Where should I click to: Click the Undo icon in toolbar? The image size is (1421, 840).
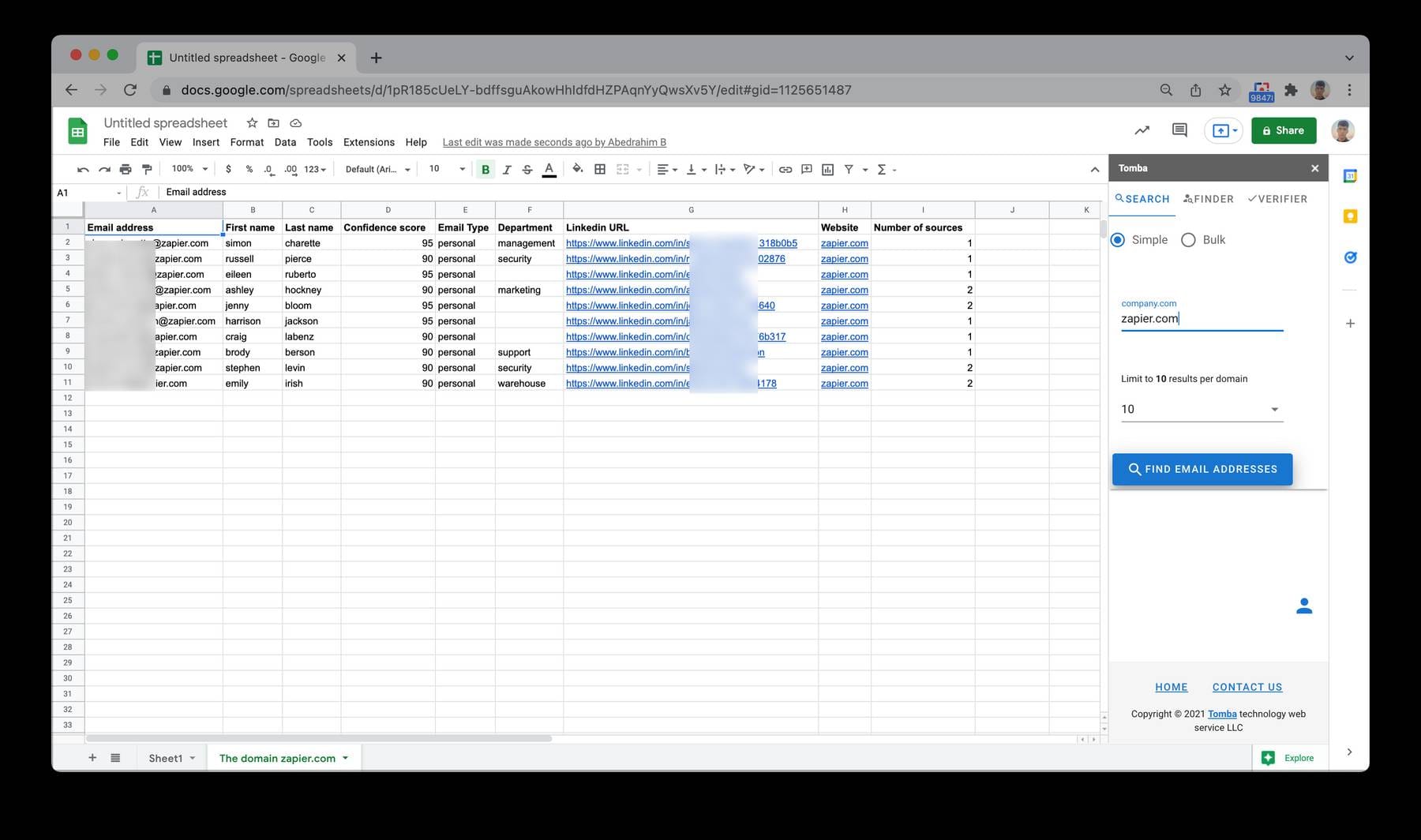pyautogui.click(x=83, y=170)
